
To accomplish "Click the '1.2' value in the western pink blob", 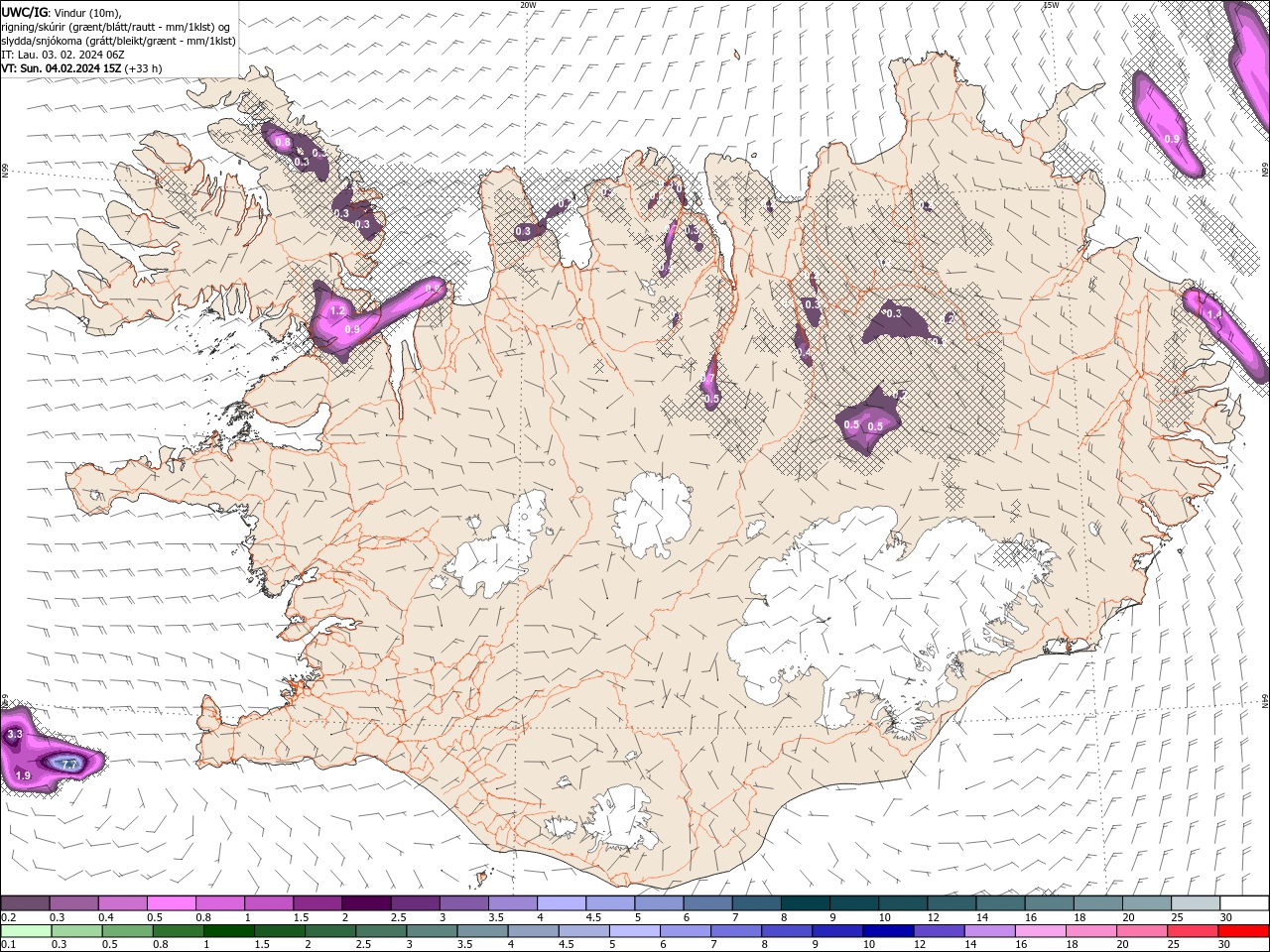I will point(337,311).
